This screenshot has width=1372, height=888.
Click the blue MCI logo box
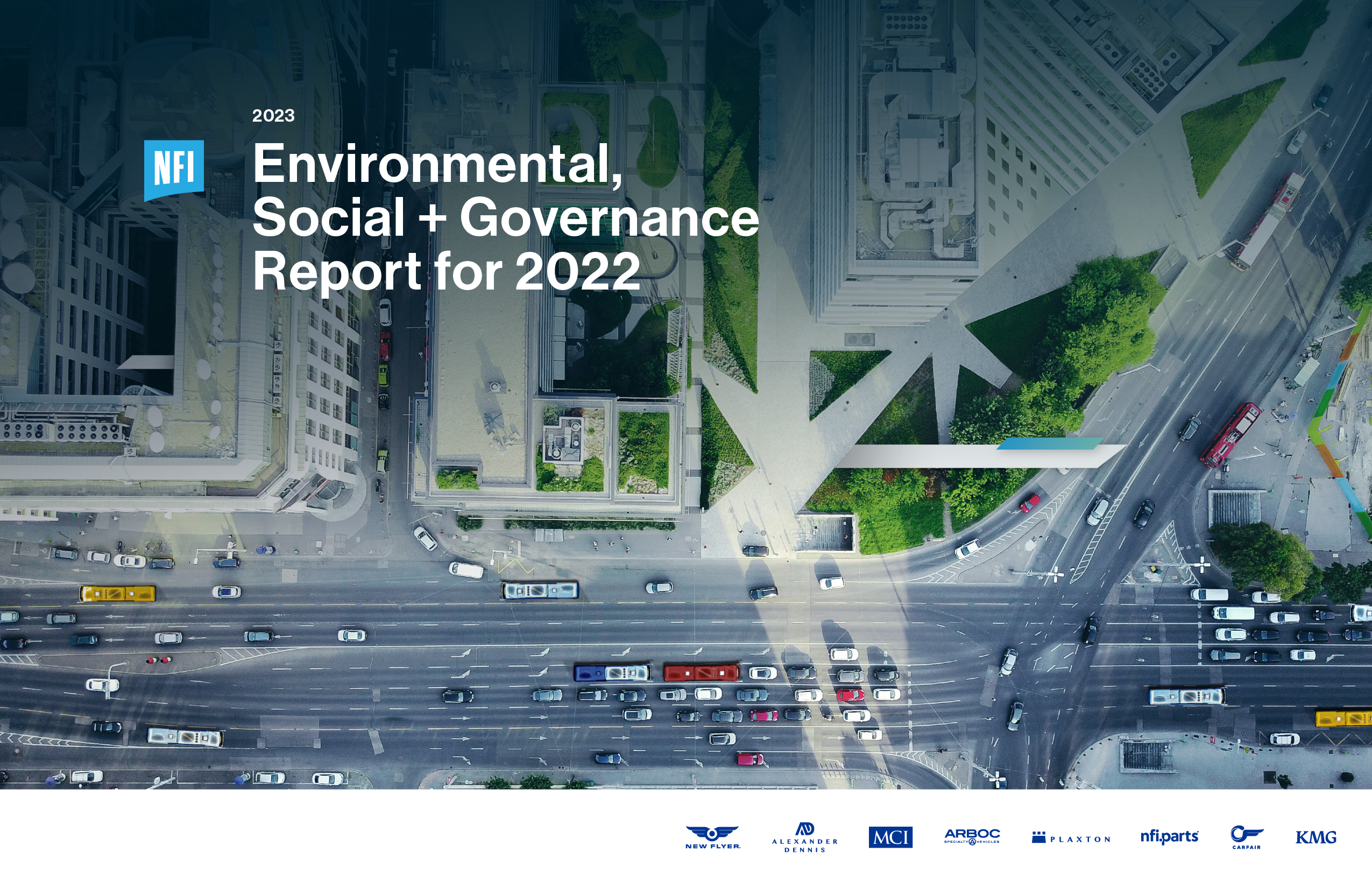[890, 837]
